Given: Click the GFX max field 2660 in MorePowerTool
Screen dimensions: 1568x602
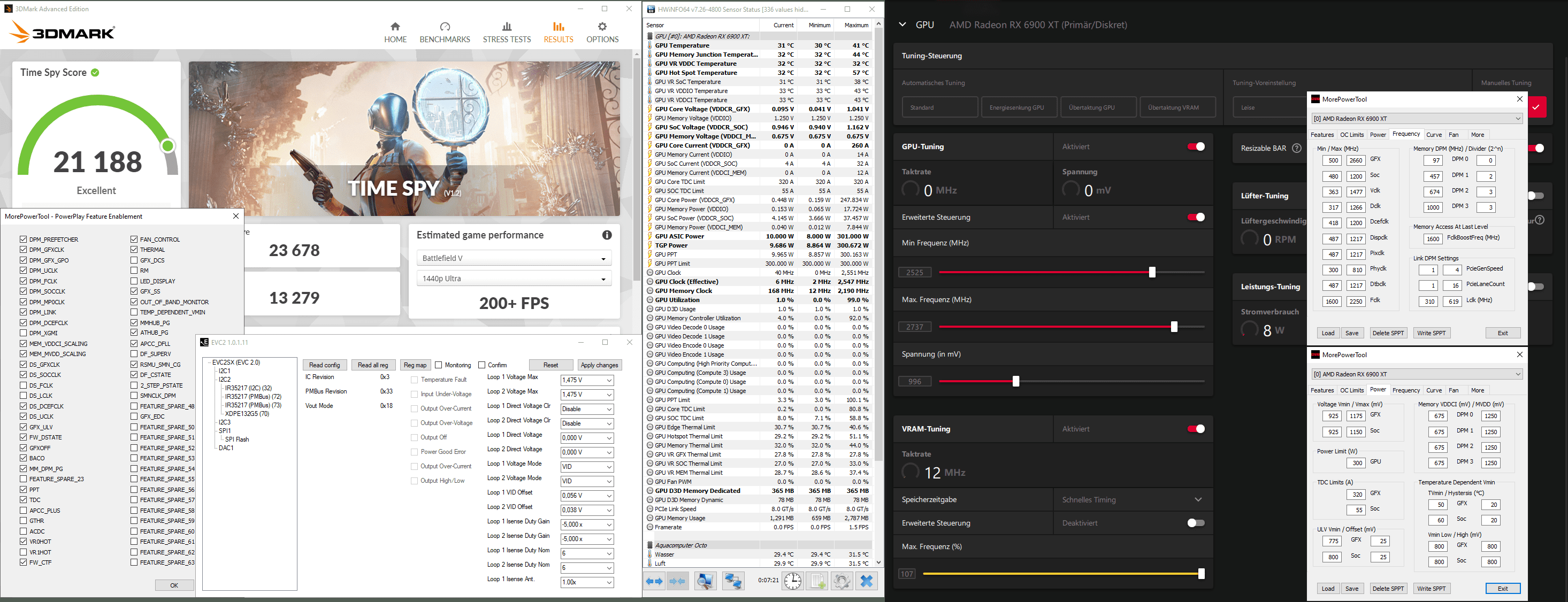Looking at the screenshot, I should (1356, 160).
